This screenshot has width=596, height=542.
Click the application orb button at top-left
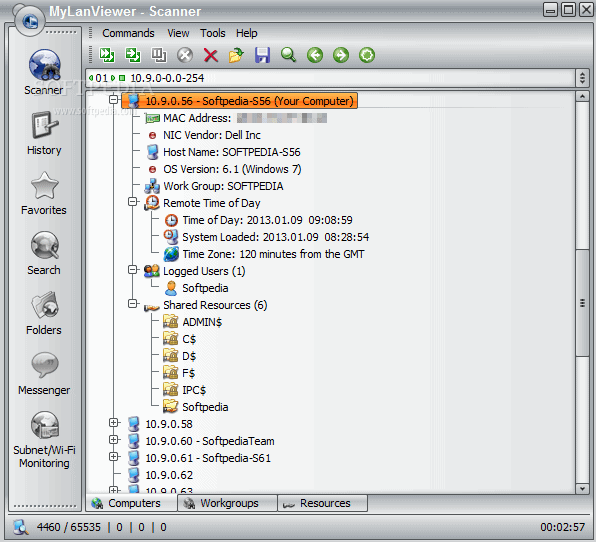pyautogui.click(x=30, y=21)
